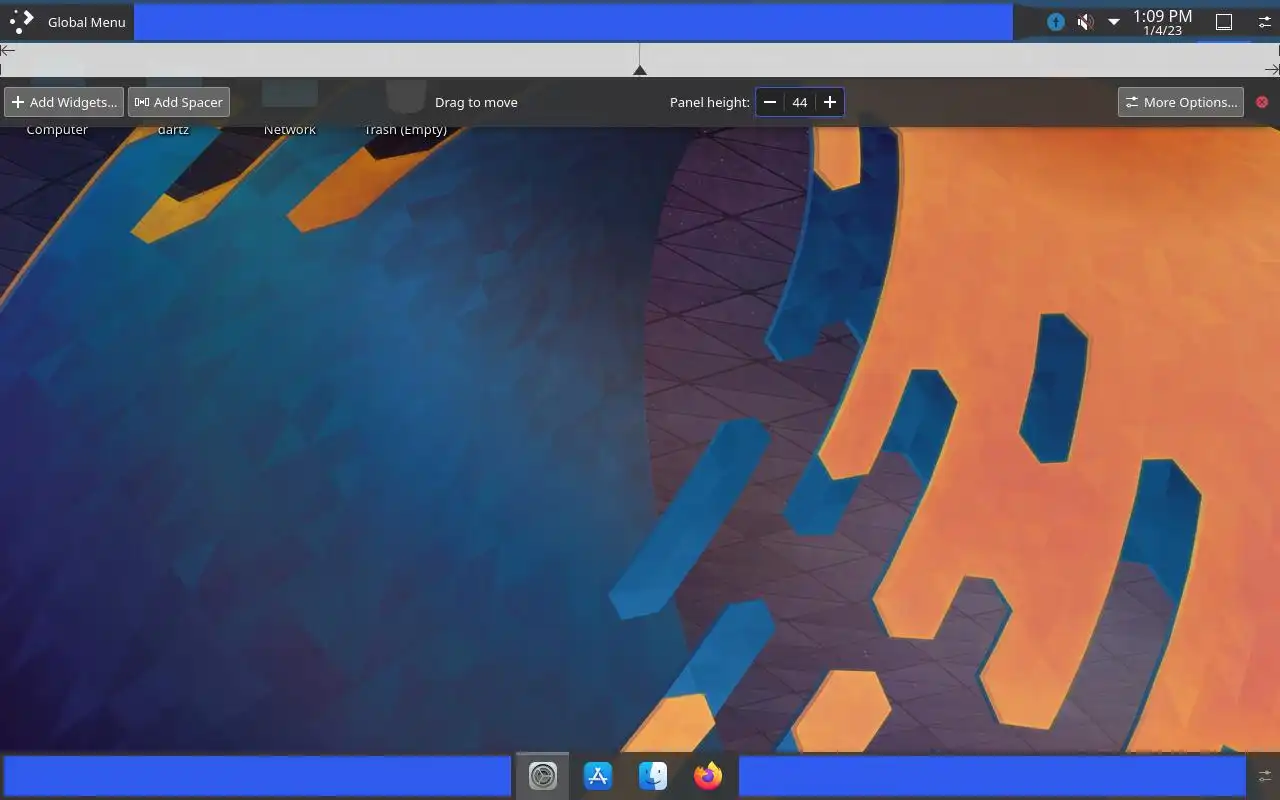The width and height of the screenshot is (1280, 800).
Task: Select the dartz desktop icon label
Action: 173,130
